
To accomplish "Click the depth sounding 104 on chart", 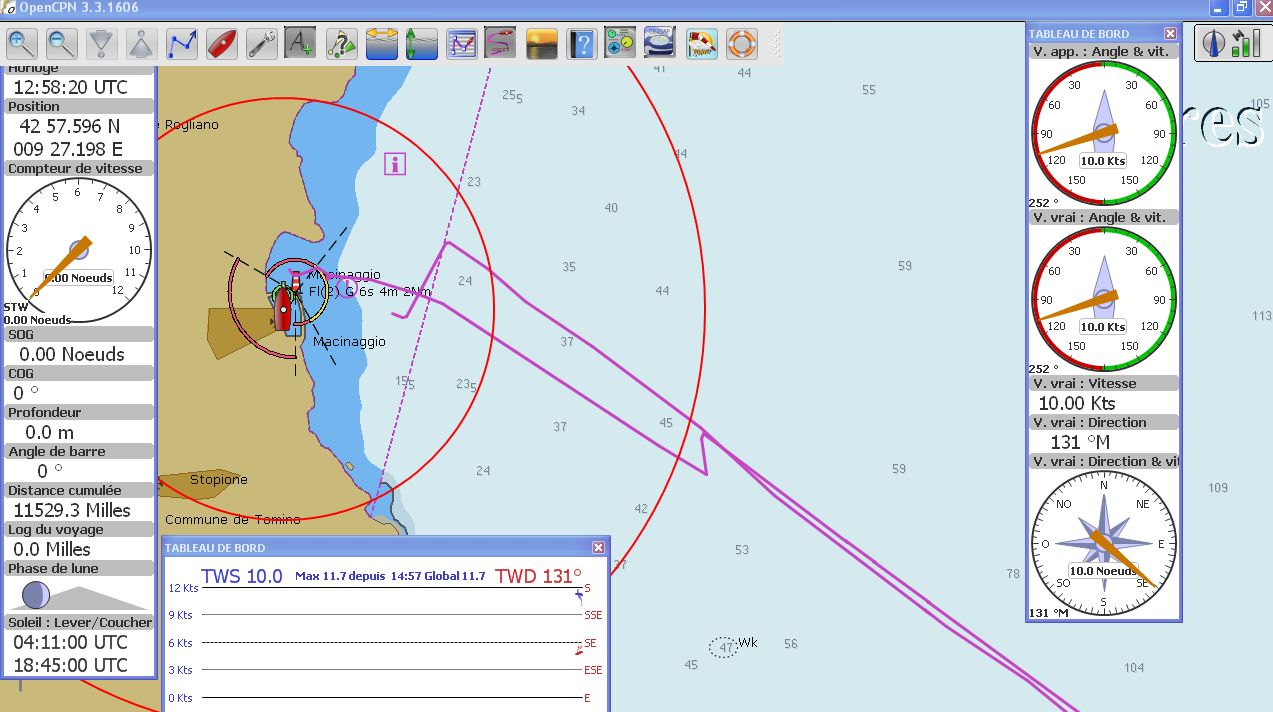I will tap(1134, 668).
